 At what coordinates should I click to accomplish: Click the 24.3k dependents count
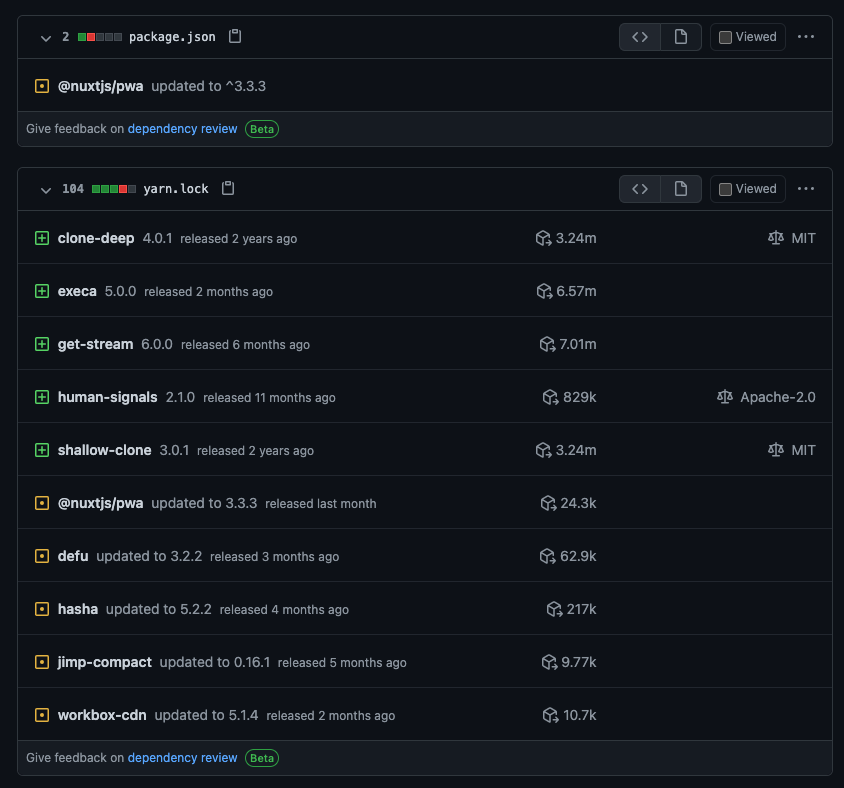pos(578,503)
